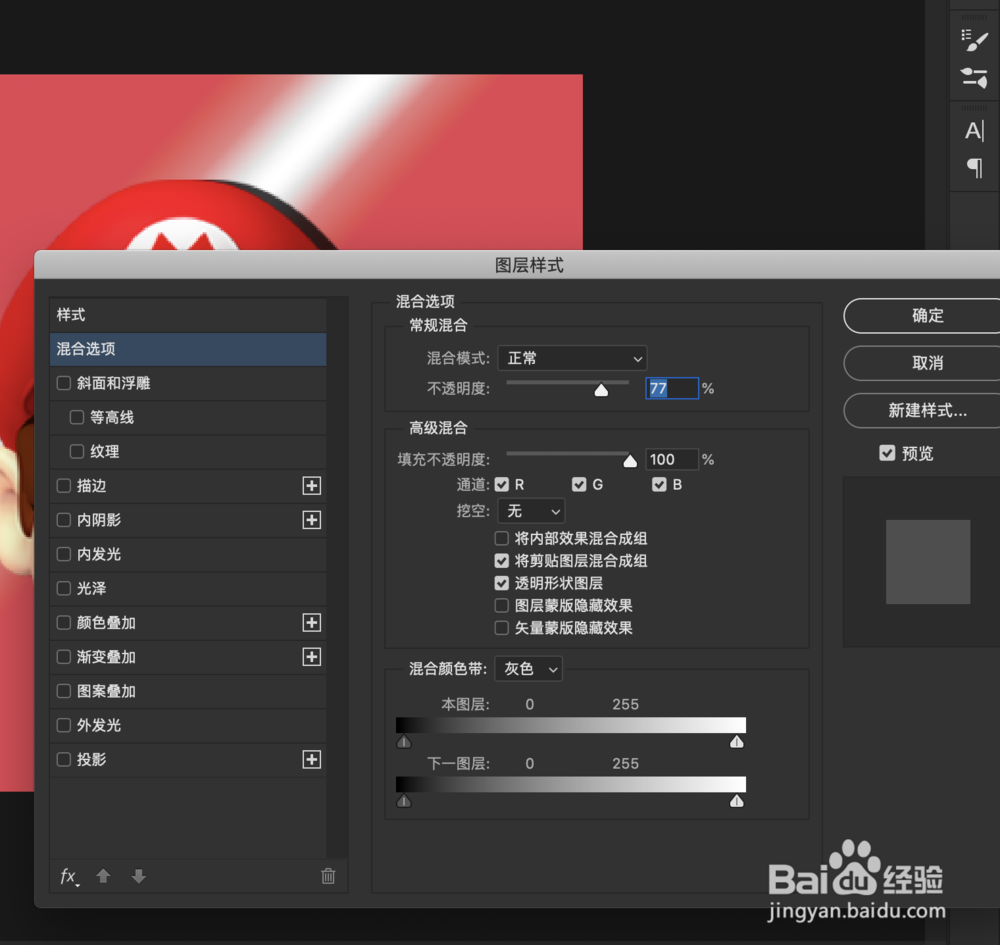
Task: Select 混合选项 in the styles list
Action: [x=188, y=349]
